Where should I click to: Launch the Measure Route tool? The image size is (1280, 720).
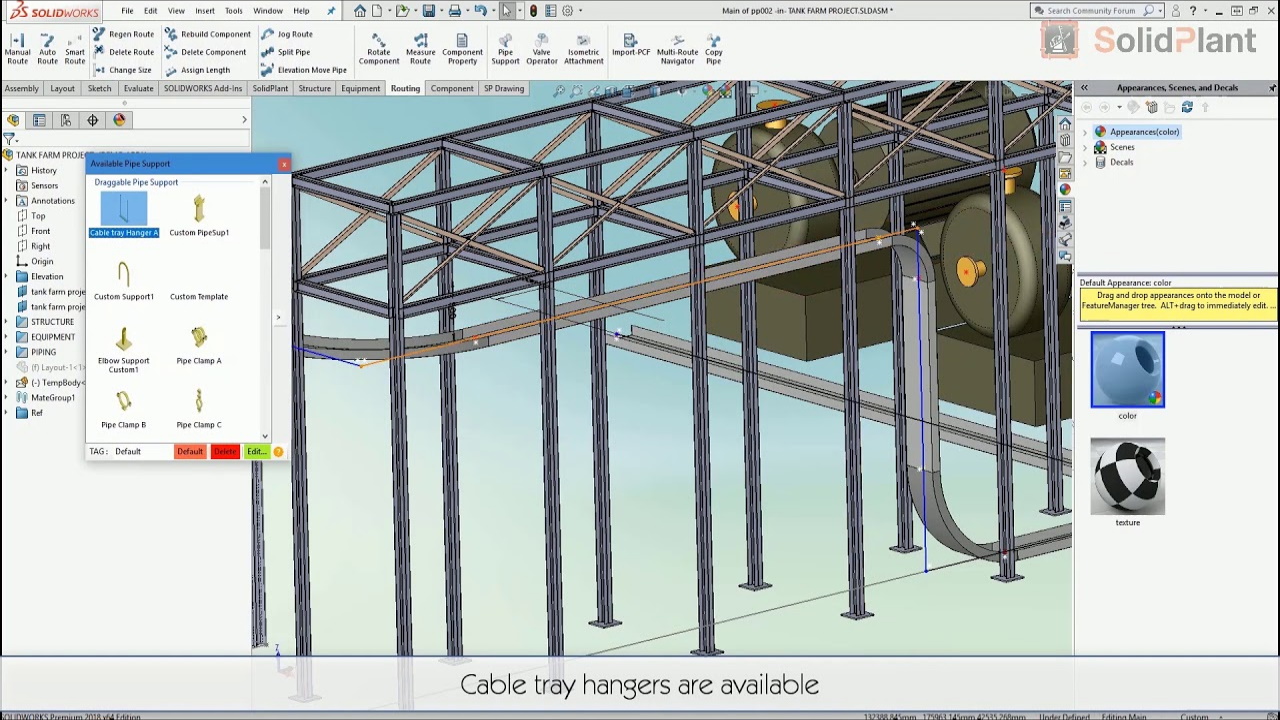tap(420, 49)
